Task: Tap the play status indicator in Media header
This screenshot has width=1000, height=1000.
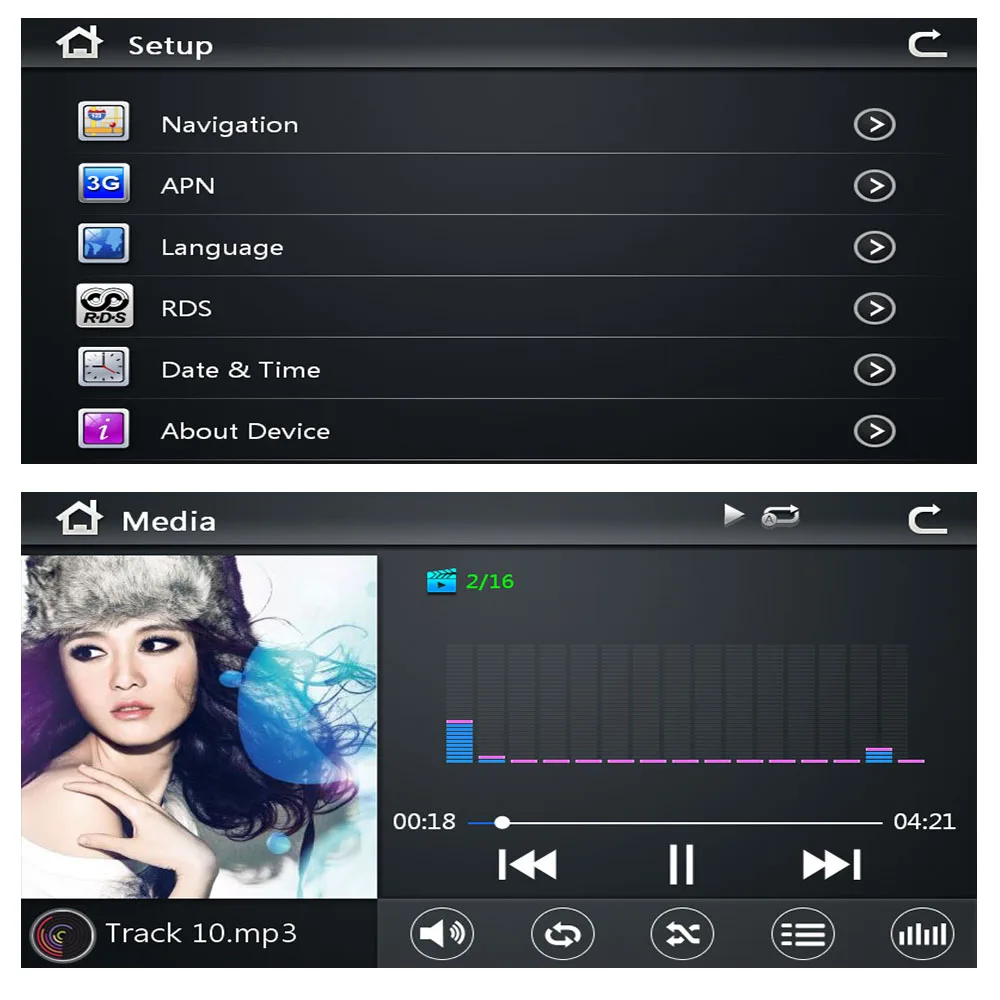Action: 734,515
